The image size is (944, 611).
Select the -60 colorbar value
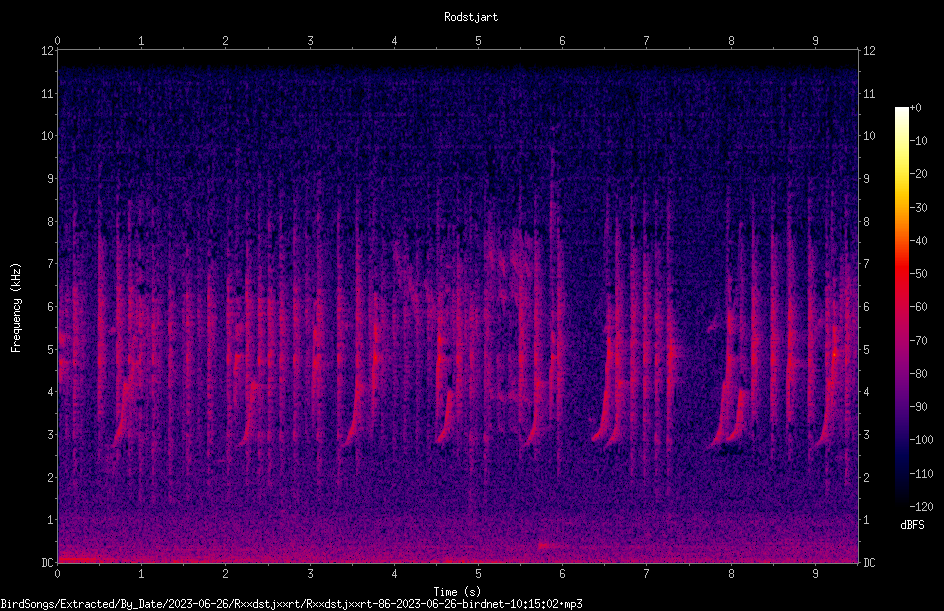pos(919,307)
